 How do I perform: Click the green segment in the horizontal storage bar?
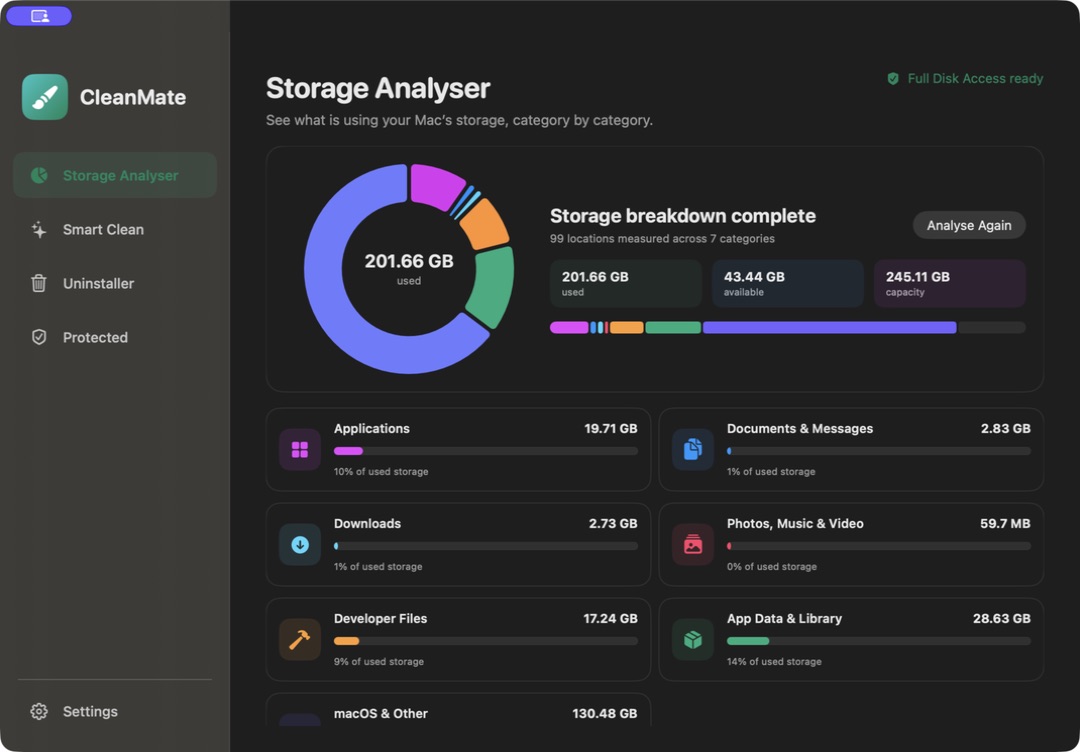[673, 328]
